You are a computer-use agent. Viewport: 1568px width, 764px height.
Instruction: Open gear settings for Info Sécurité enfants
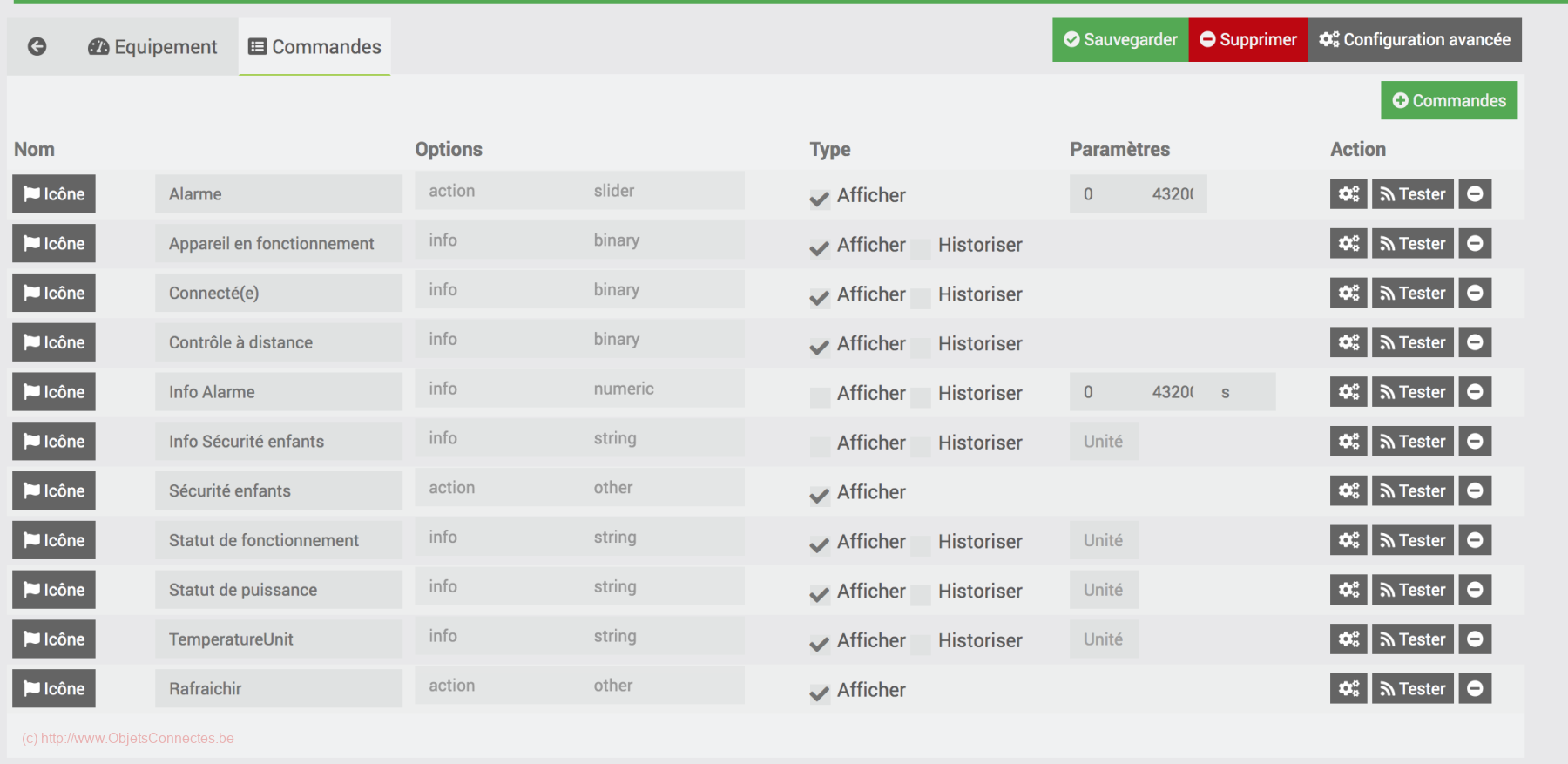tap(1348, 442)
